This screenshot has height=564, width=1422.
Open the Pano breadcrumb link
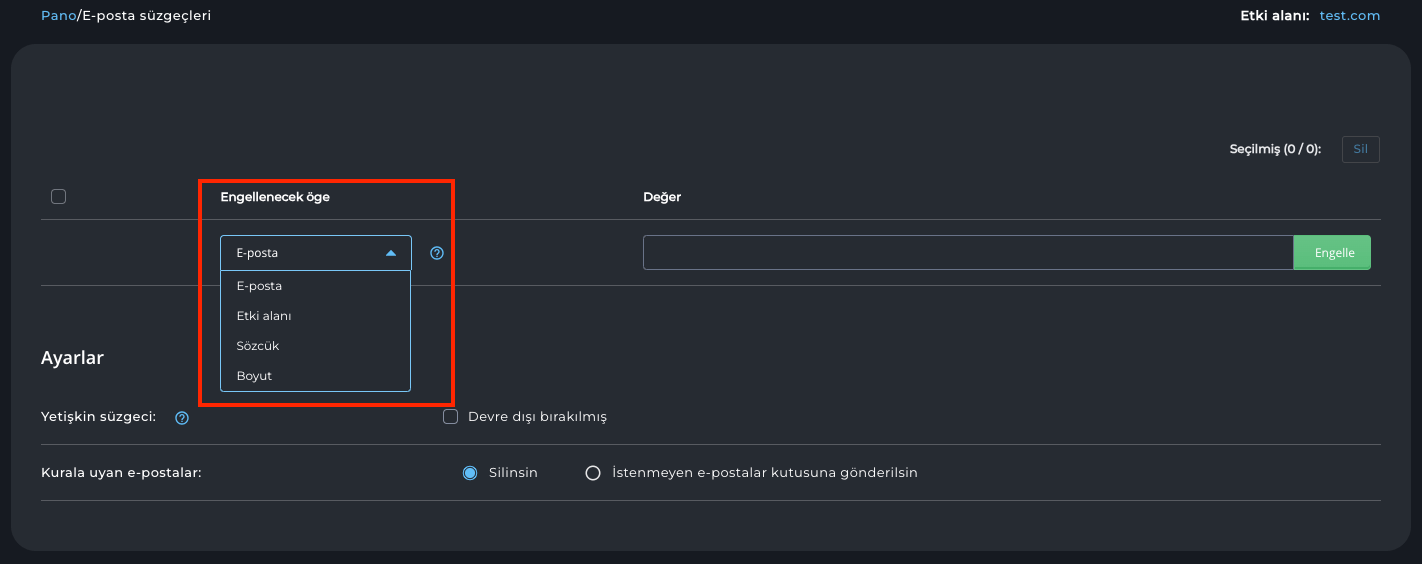tap(58, 16)
